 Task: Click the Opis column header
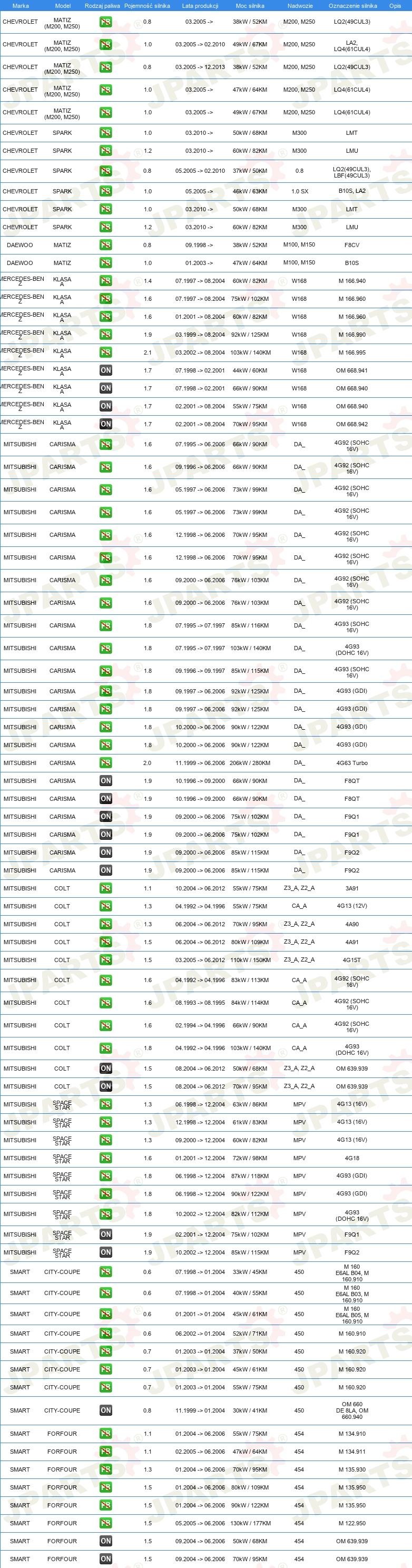[x=396, y=5]
